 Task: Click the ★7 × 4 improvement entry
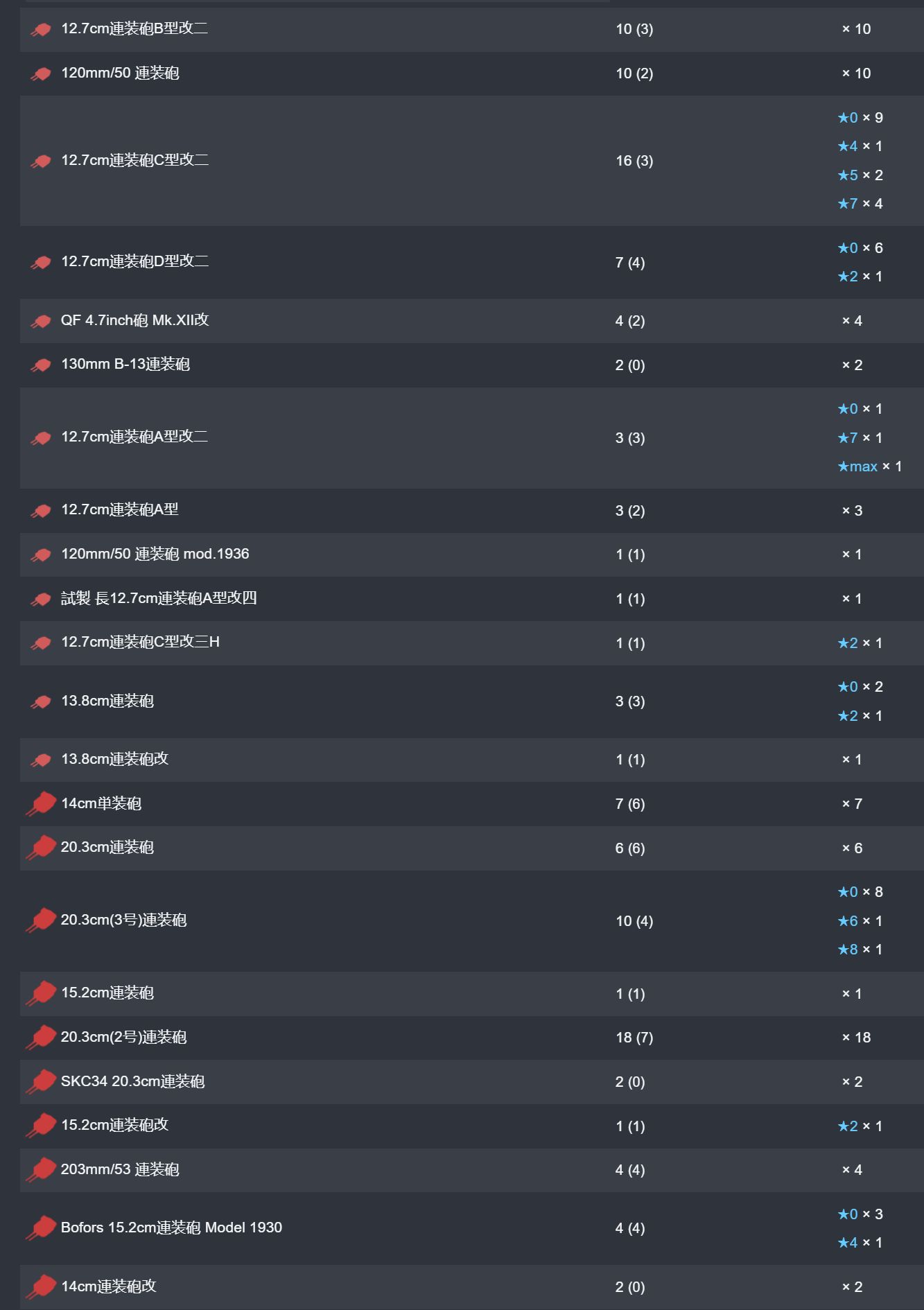coord(860,204)
